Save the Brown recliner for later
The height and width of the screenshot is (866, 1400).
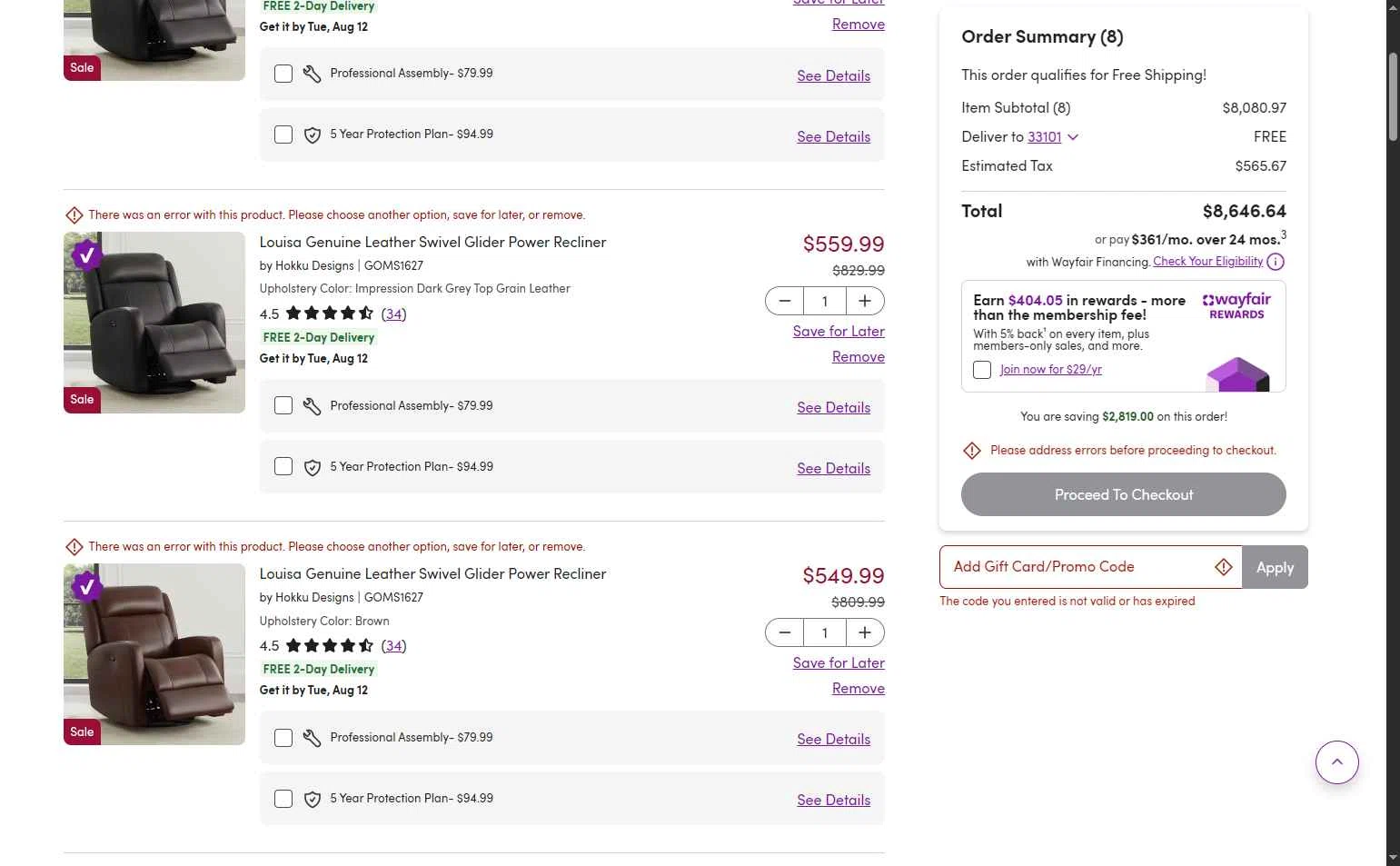[x=839, y=663]
